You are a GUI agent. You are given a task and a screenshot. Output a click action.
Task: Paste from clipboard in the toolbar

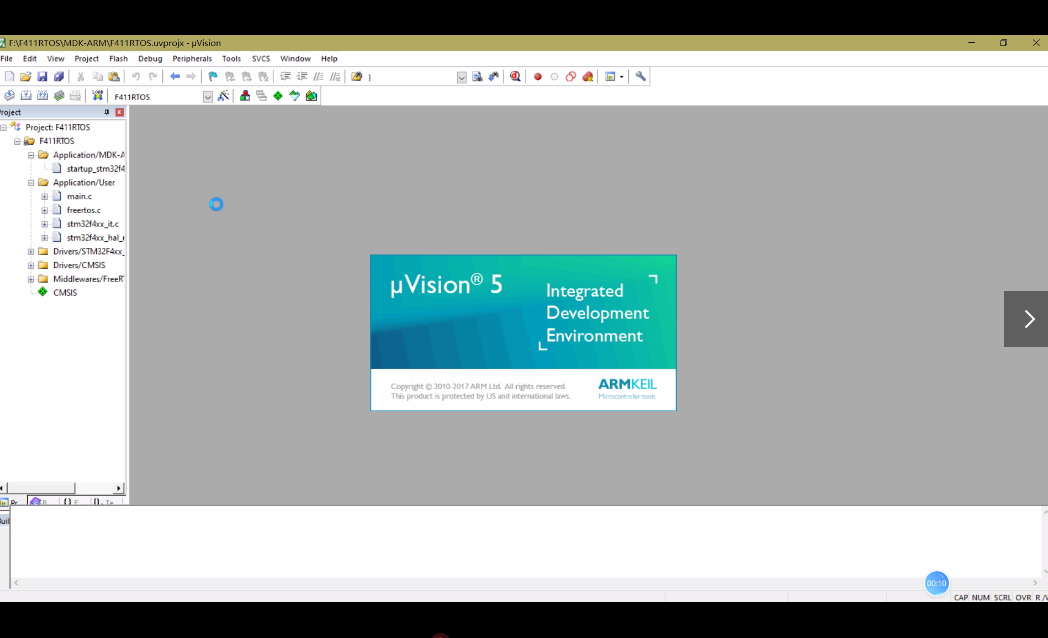114,77
